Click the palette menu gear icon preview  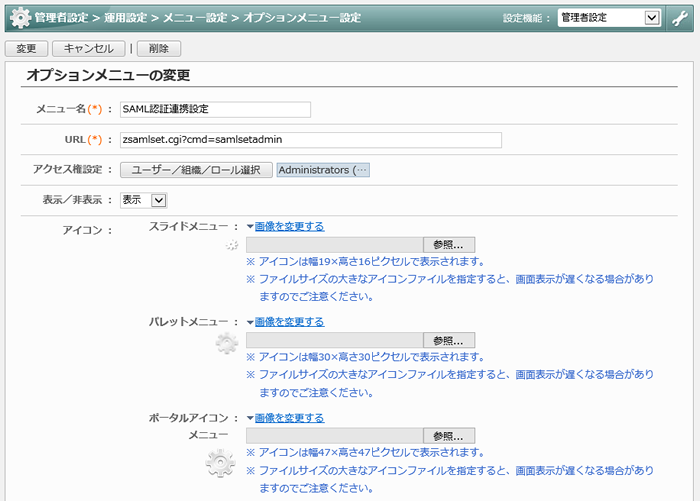coord(227,343)
